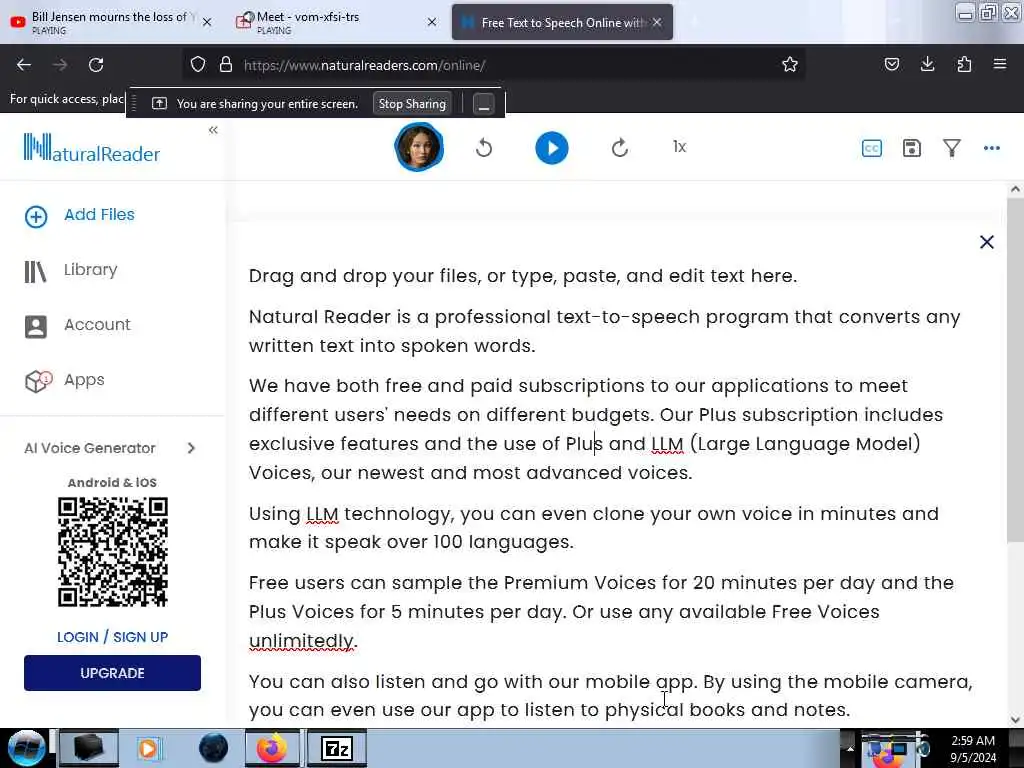Close the Bill Jensen YouTube tab
The image size is (1024, 768).
coord(207,22)
